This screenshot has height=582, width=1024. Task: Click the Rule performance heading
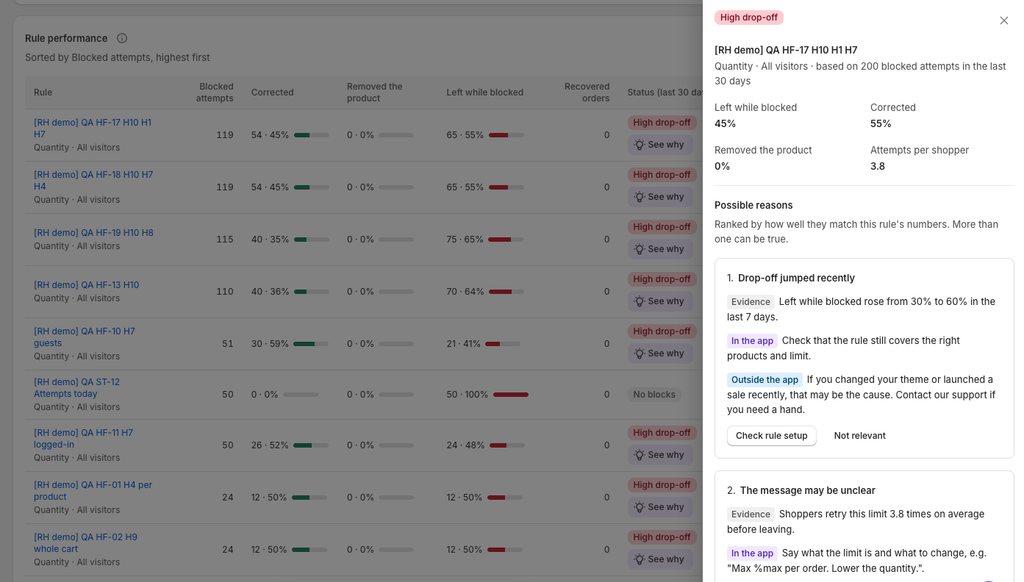click(x=66, y=39)
